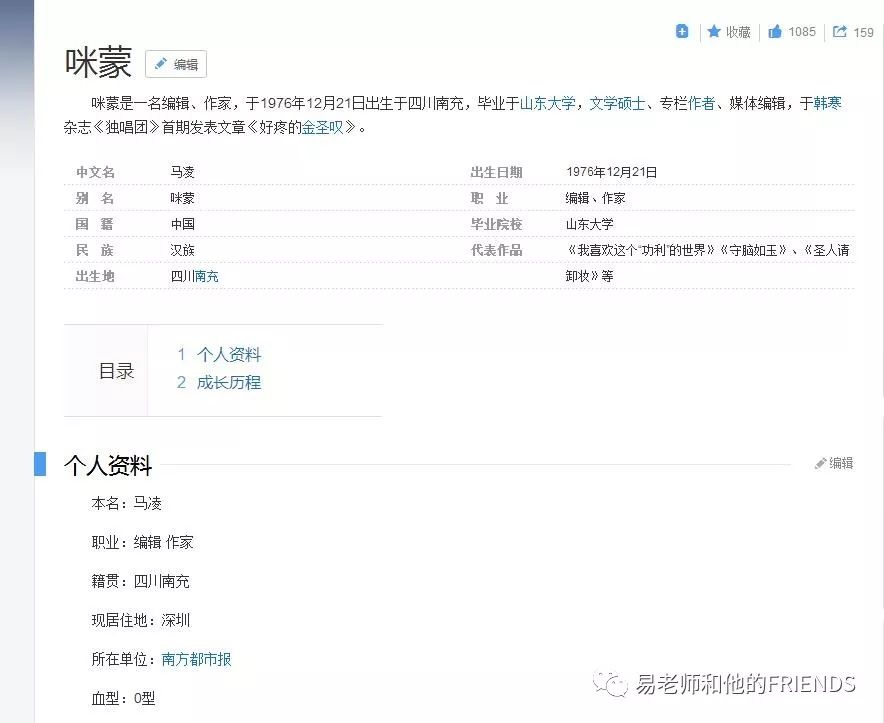Click 编辑 button next to title 咪蒙
The width and height of the screenshot is (884, 723).
click(x=176, y=64)
